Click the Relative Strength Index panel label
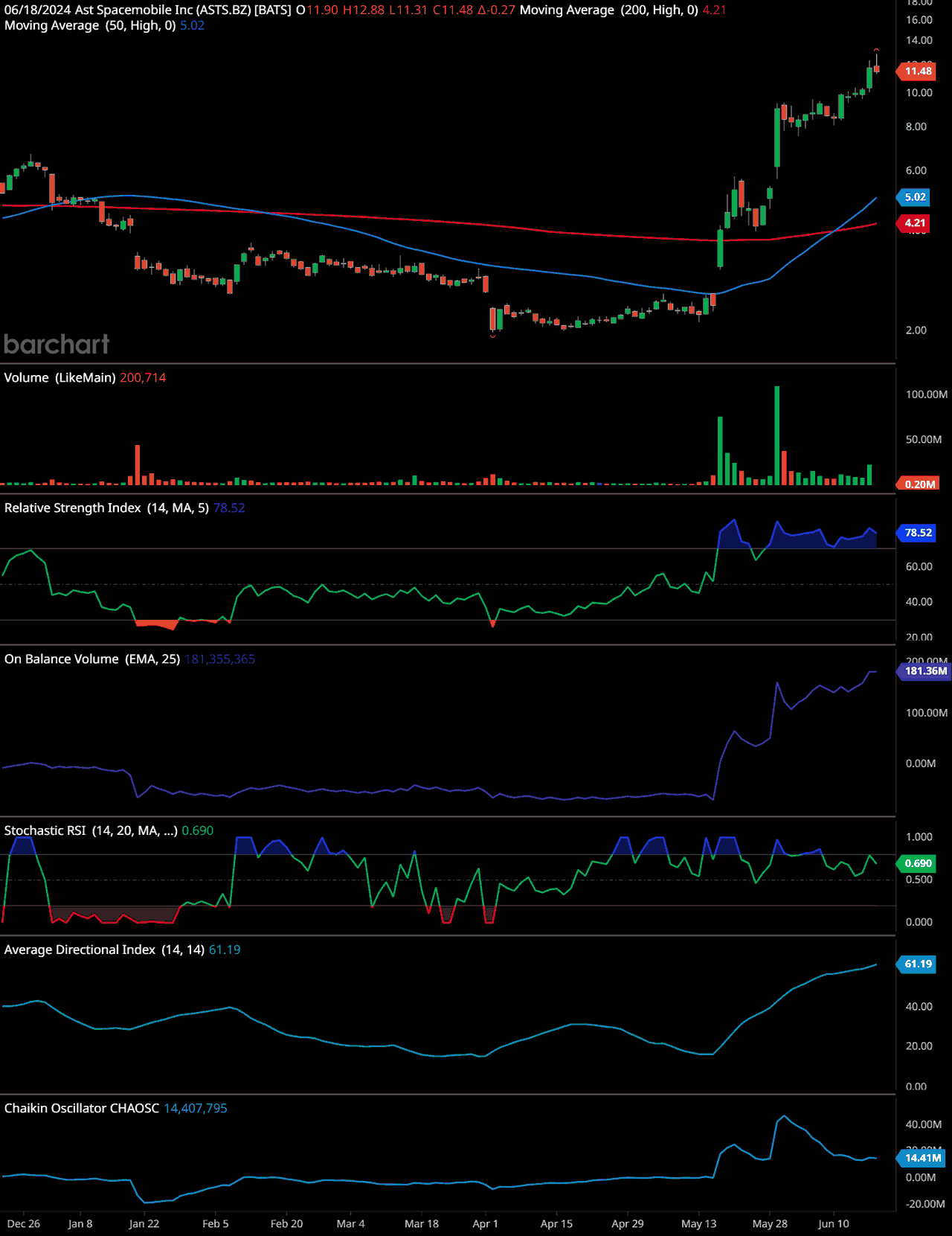952x1236 pixels. 106,508
